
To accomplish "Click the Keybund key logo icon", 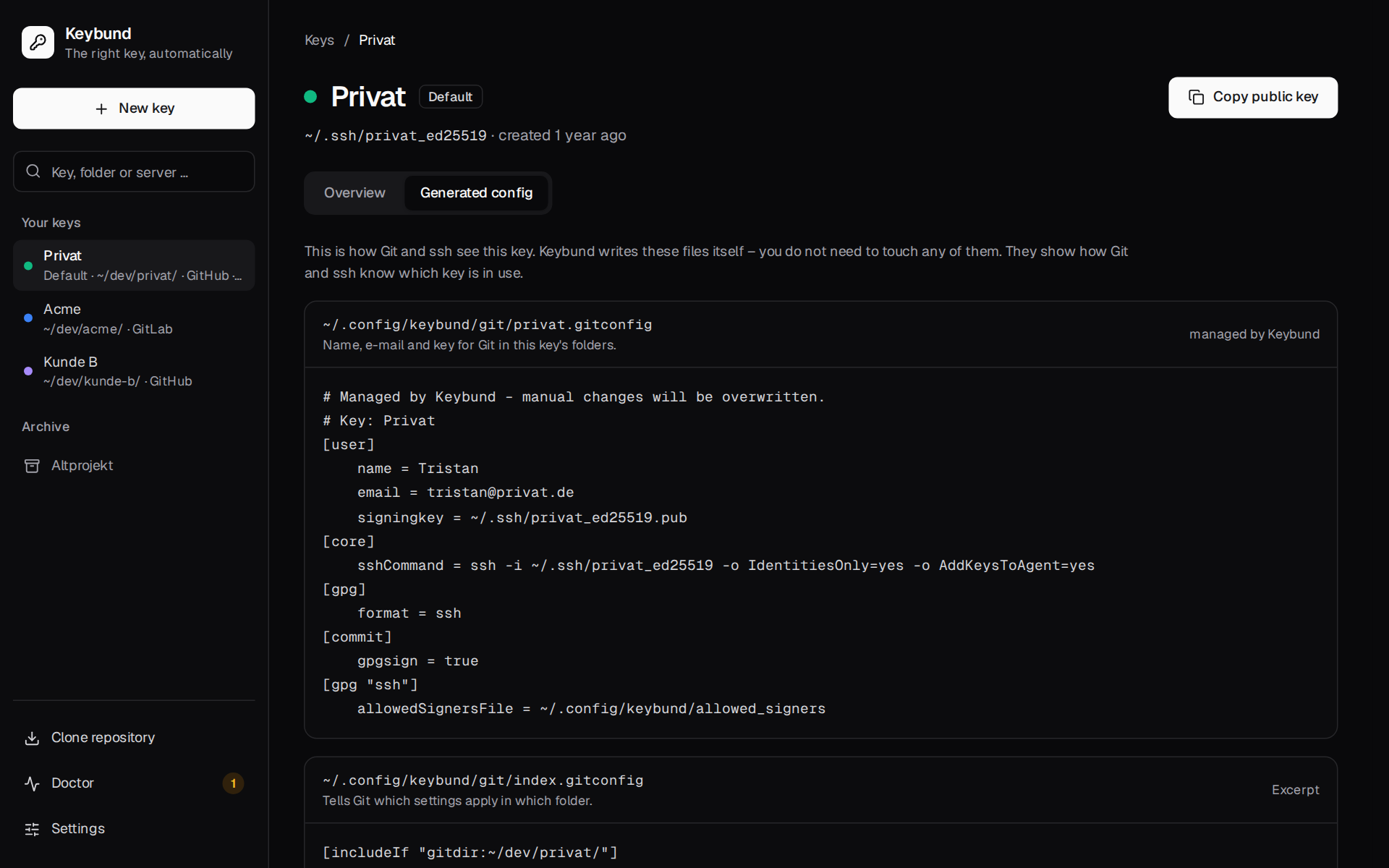I will (x=38, y=43).
